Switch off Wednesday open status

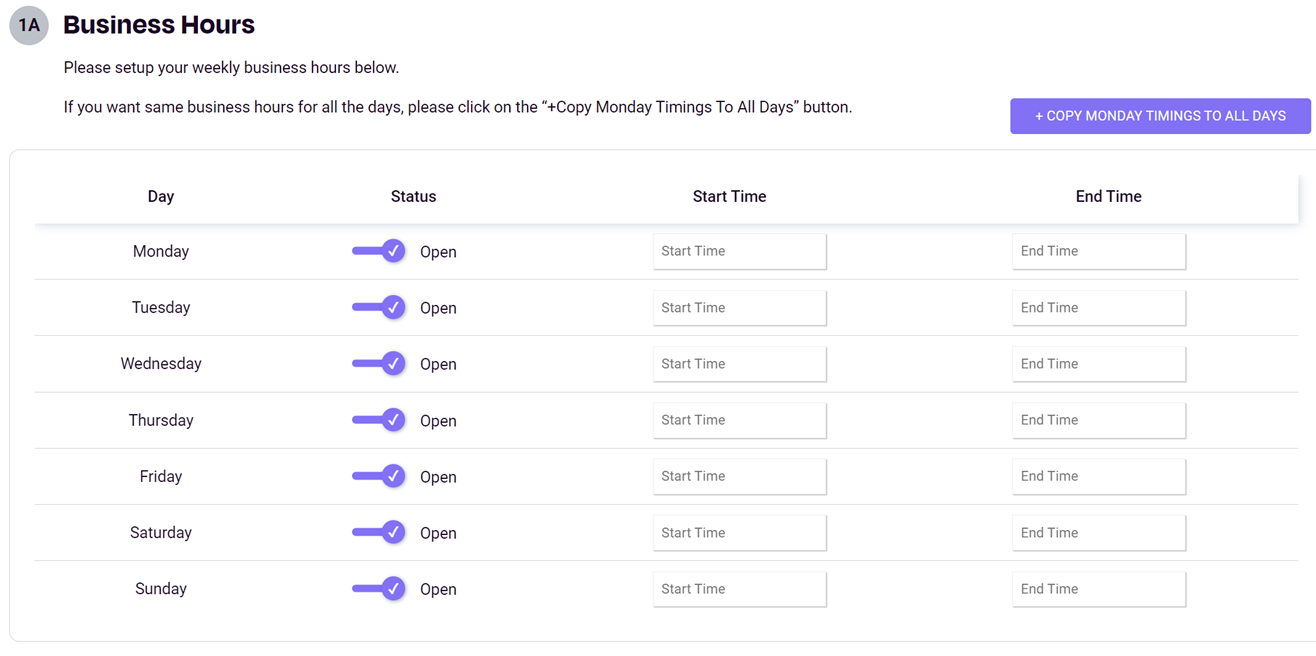click(x=379, y=364)
